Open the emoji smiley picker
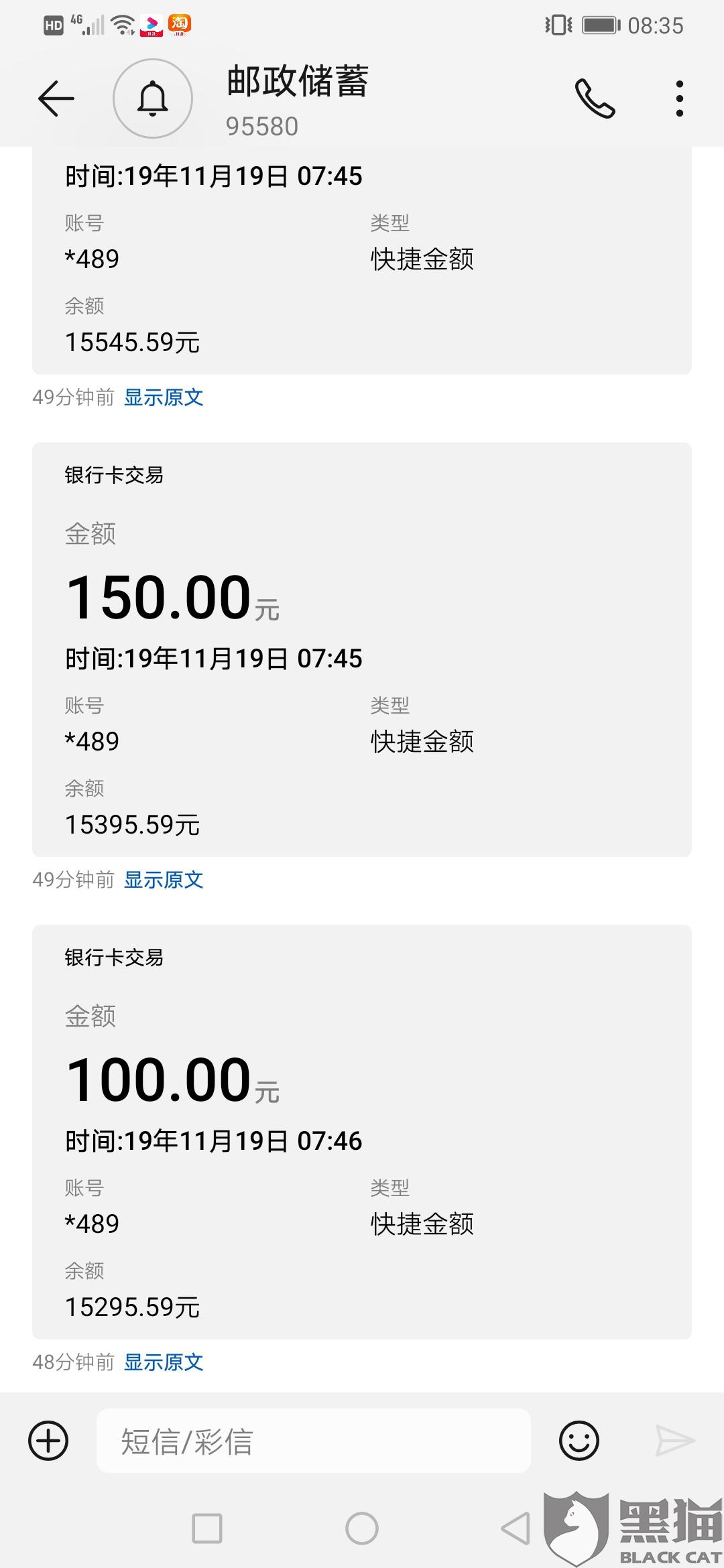 click(x=579, y=1441)
